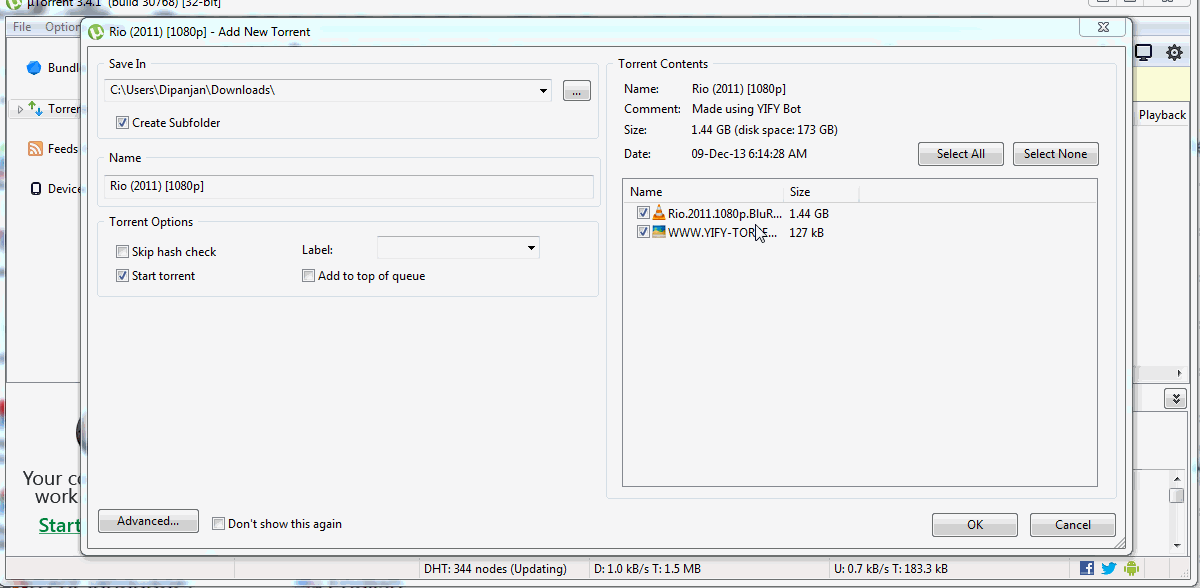Click the Size column header in the file list
Viewport: 1200px width, 588px height.
[x=821, y=192]
